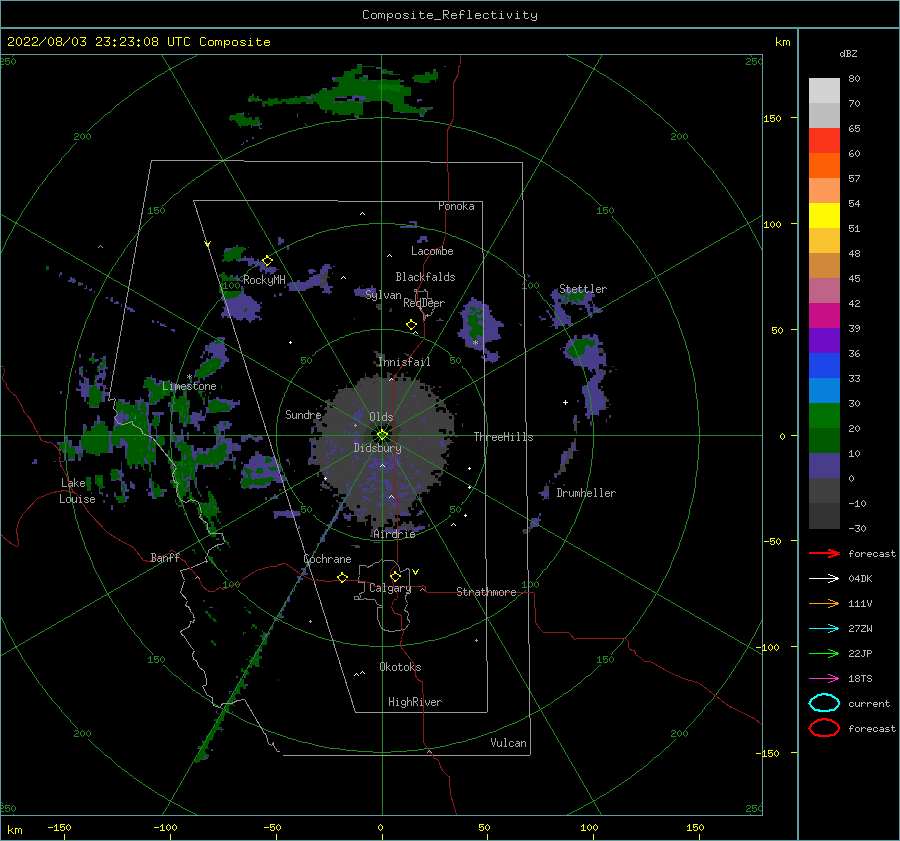The width and height of the screenshot is (900, 841).
Task: Click the red swatch in dBZ legend
Action: (824, 141)
